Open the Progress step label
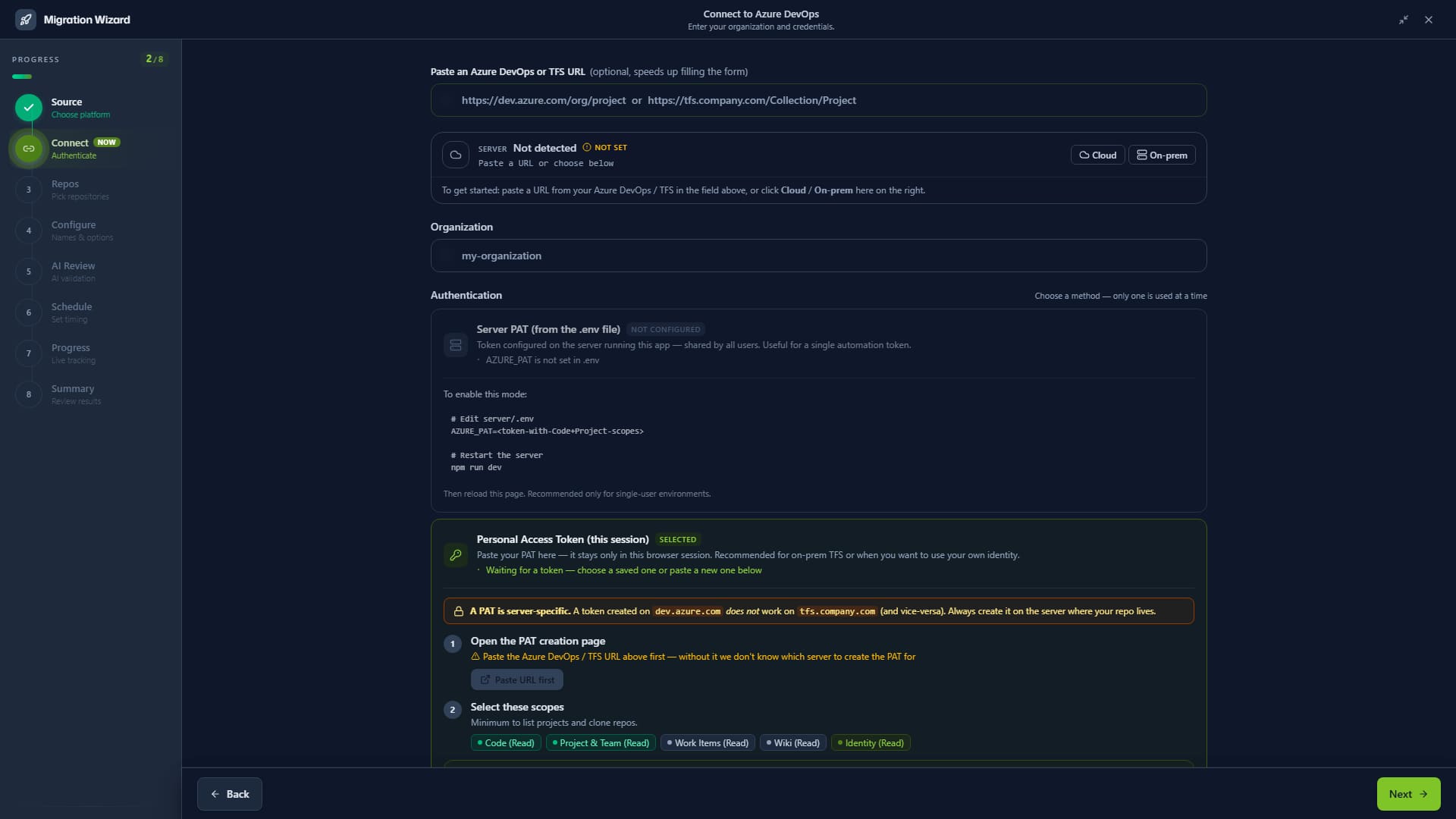The image size is (1456, 819). pyautogui.click(x=71, y=347)
